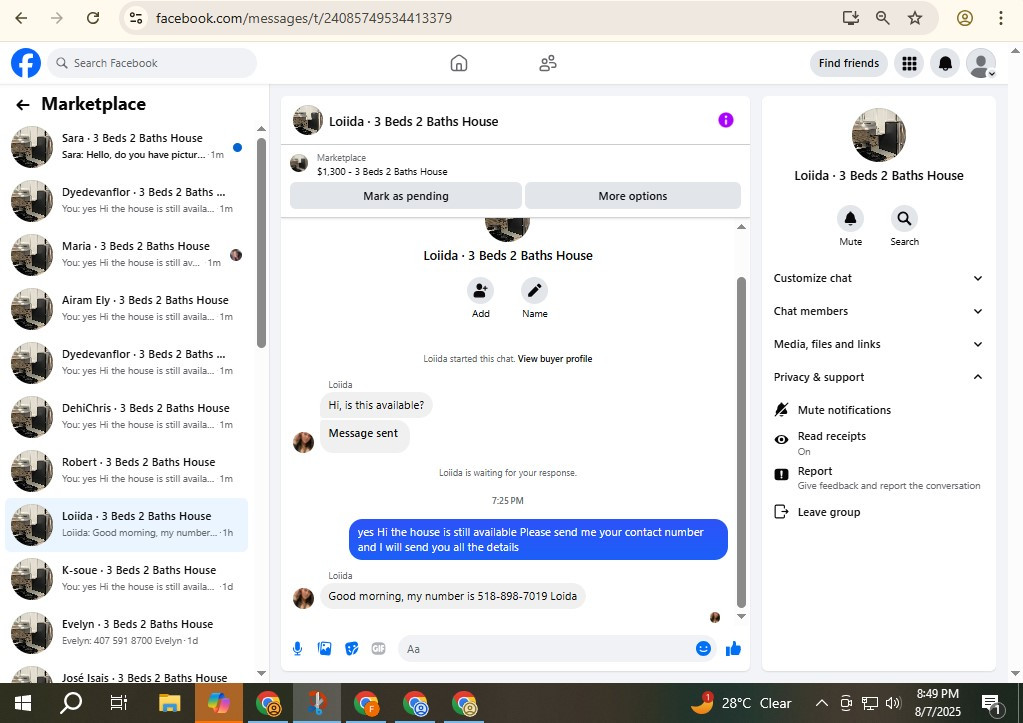
Task: Show hidden system tray icons
Action: pyautogui.click(x=821, y=703)
